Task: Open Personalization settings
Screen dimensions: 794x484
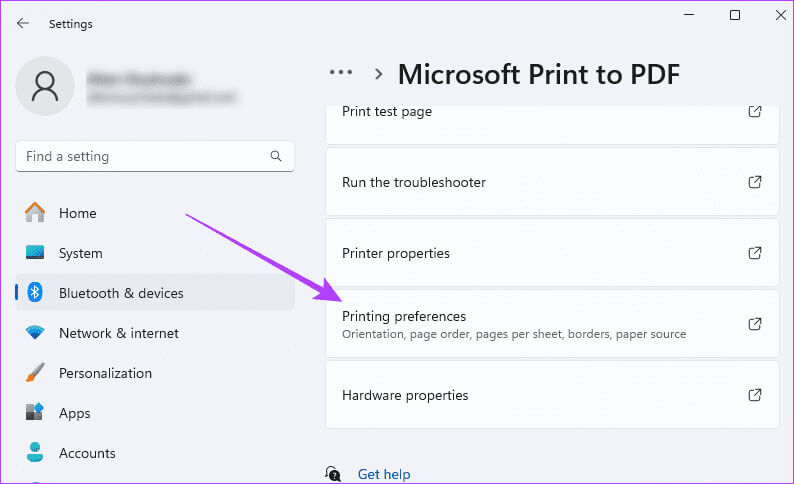Action: 155,373
